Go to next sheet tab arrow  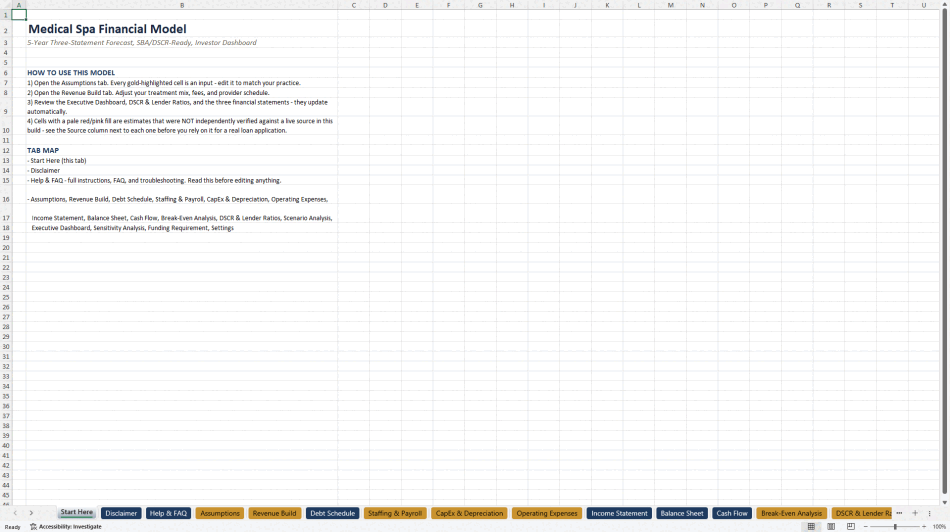click(31, 513)
